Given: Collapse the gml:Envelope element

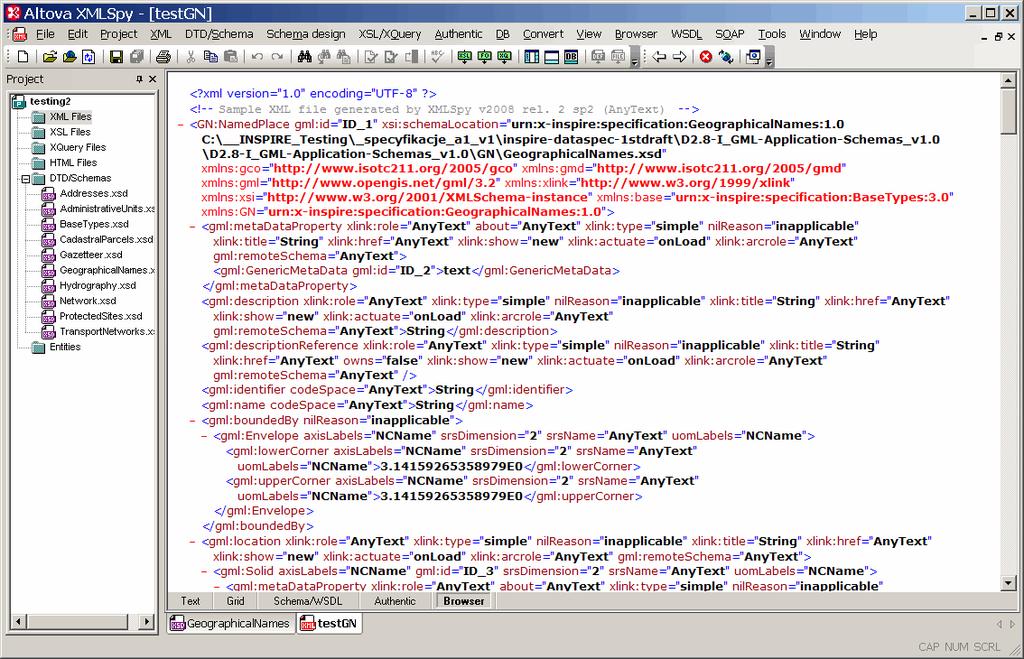Looking at the screenshot, I should (204, 436).
